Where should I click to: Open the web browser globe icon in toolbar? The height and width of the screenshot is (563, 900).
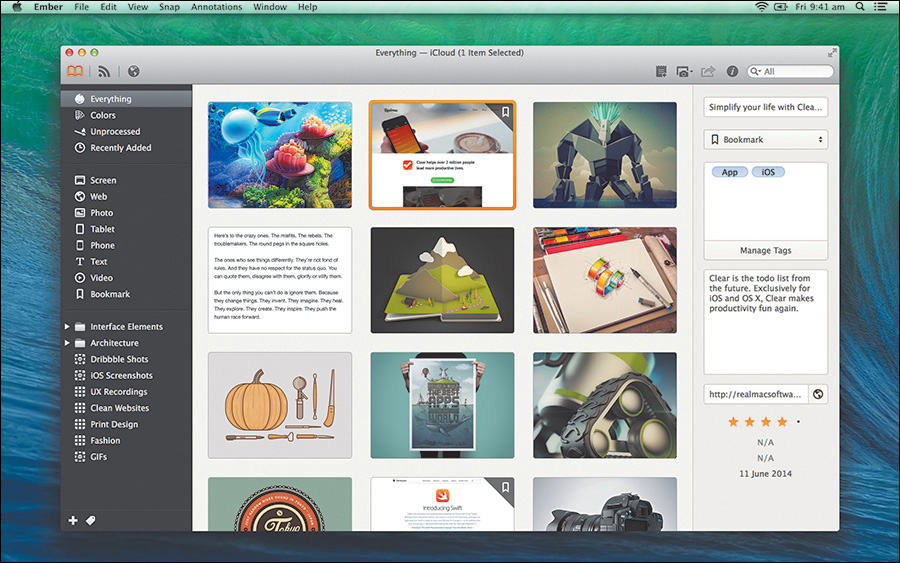(134, 71)
